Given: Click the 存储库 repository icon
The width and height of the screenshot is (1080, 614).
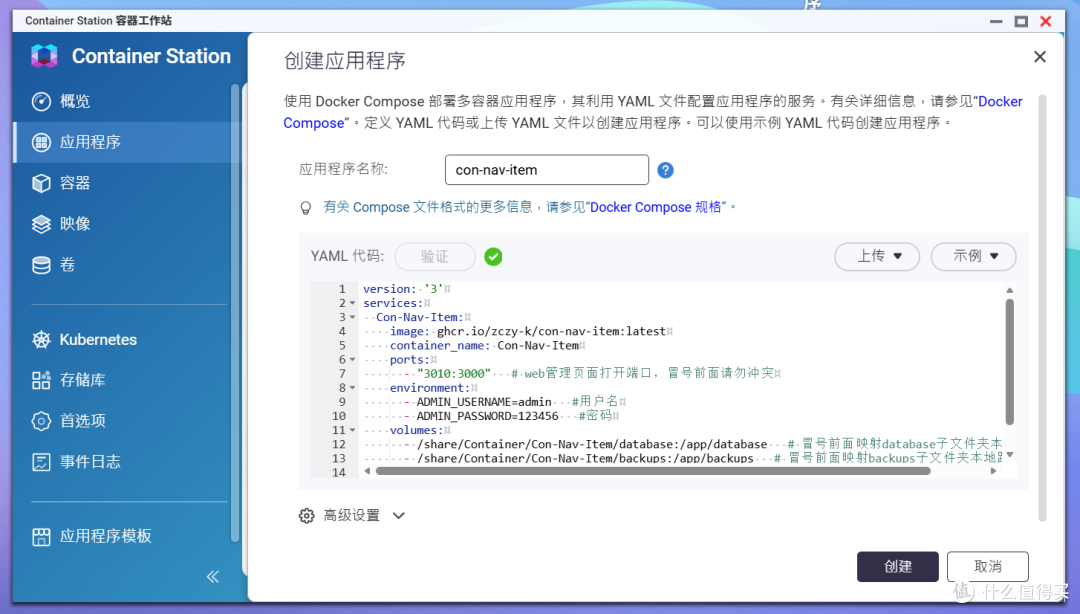Looking at the screenshot, I should coord(41,380).
